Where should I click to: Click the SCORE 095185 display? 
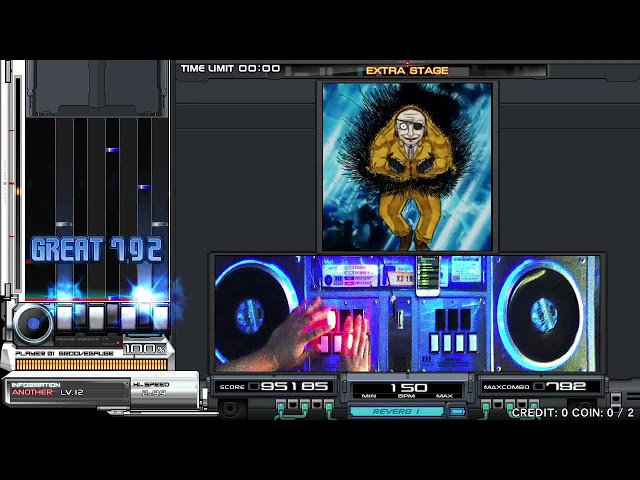click(274, 386)
